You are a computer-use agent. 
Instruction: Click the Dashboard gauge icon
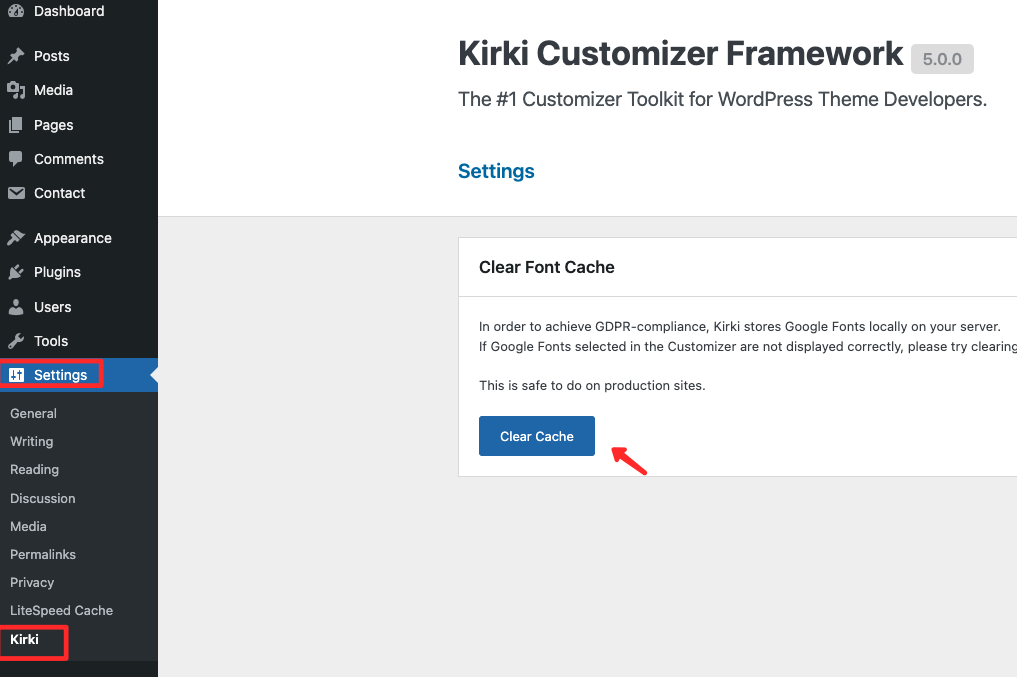[x=16, y=10]
